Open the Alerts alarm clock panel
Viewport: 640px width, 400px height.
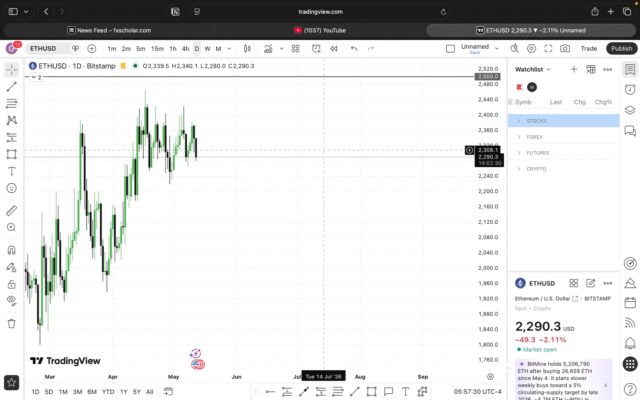[x=630, y=89]
